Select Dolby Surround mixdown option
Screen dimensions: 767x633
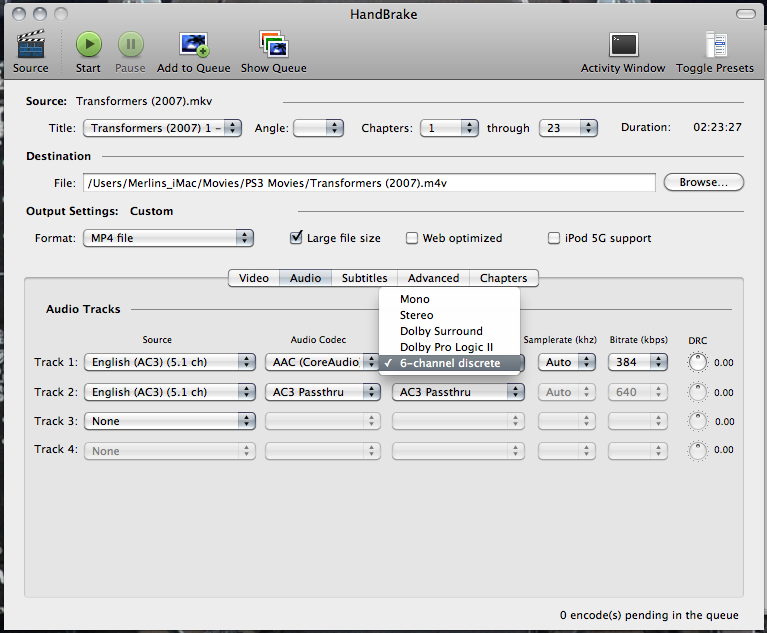pyautogui.click(x=449, y=331)
